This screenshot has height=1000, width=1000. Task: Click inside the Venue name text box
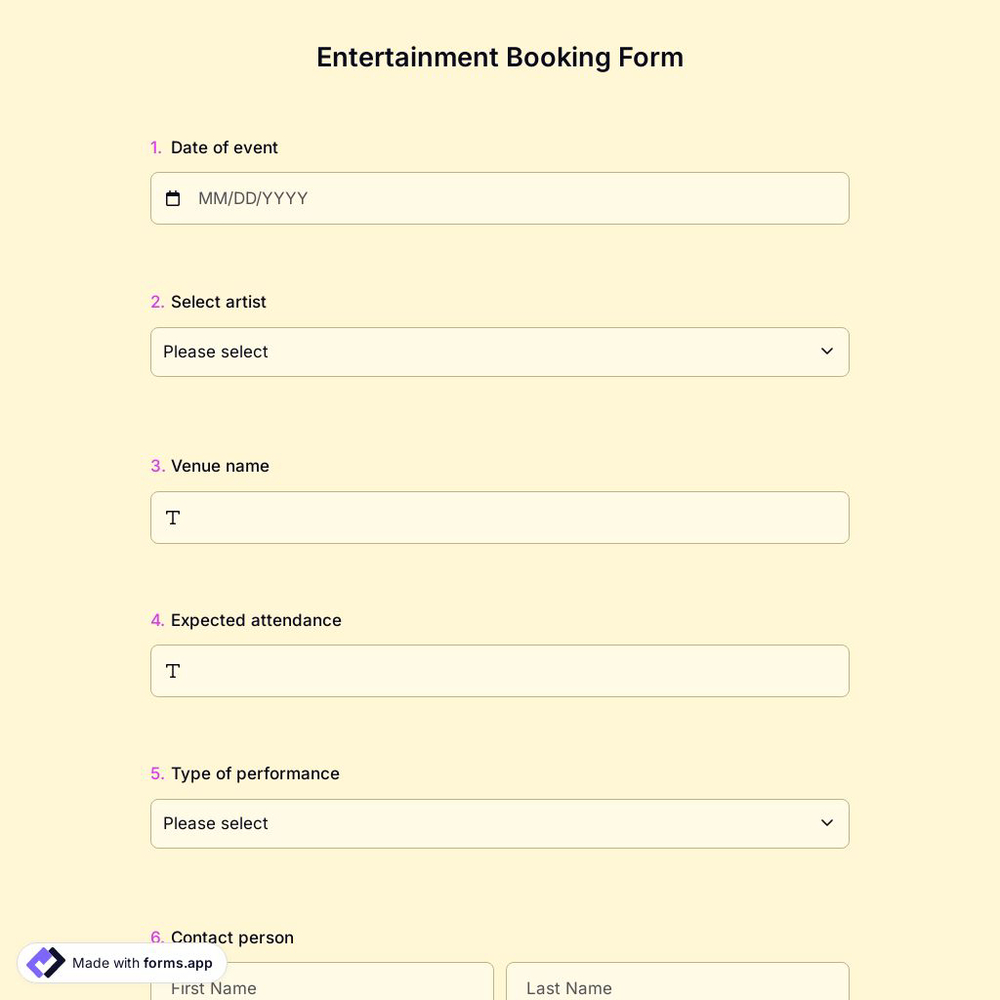point(500,517)
